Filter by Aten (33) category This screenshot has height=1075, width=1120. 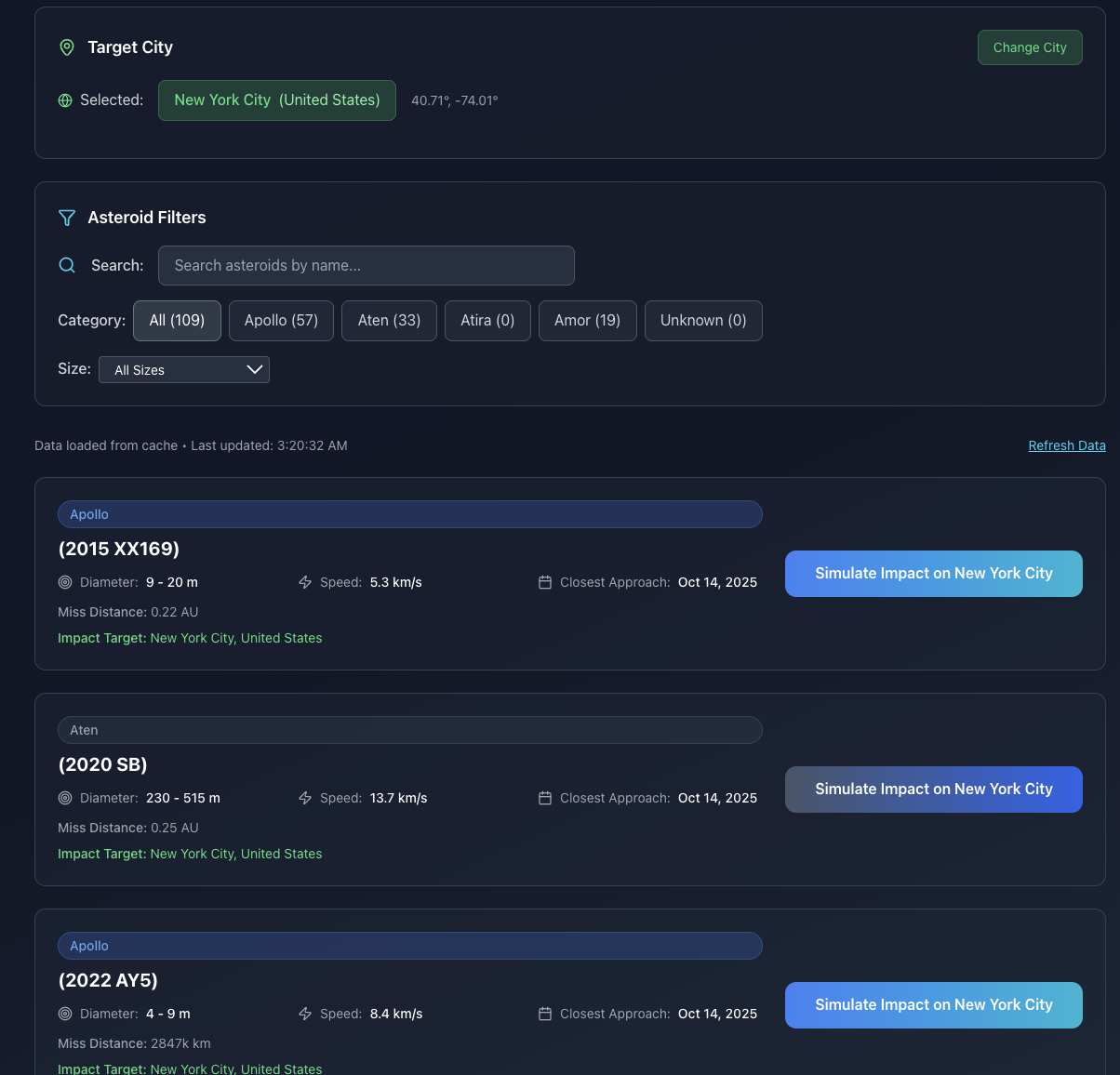pos(389,321)
